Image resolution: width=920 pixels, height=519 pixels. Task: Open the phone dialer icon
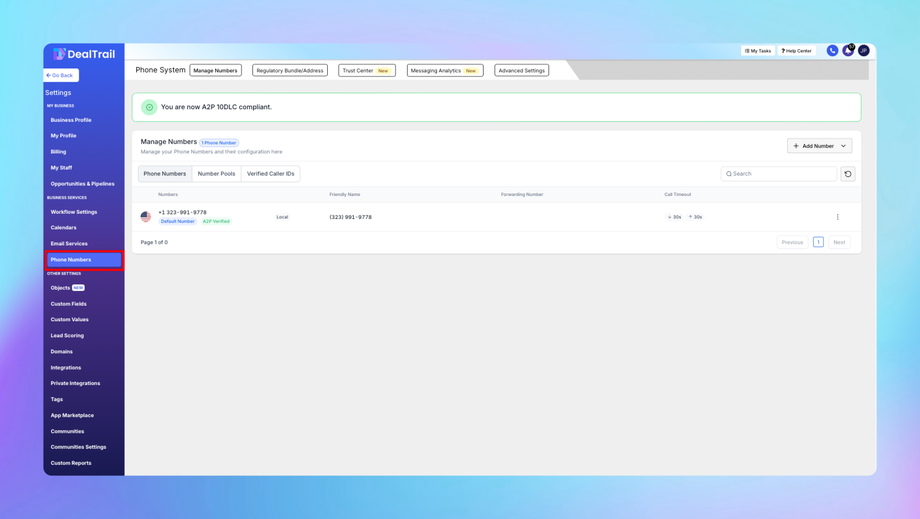pos(832,51)
